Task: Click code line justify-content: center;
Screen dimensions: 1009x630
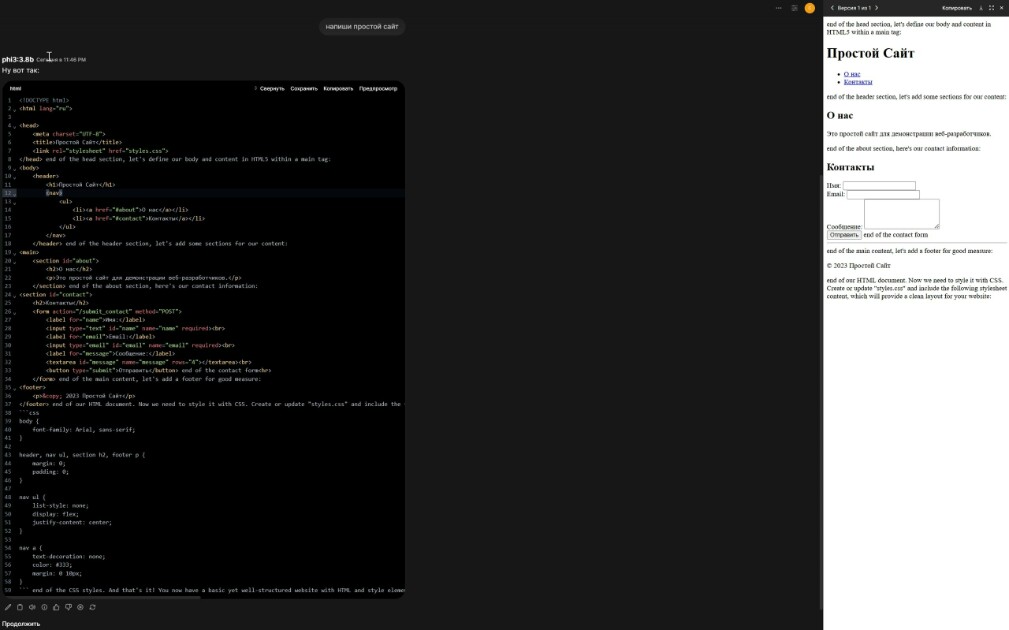Action: click(72, 522)
